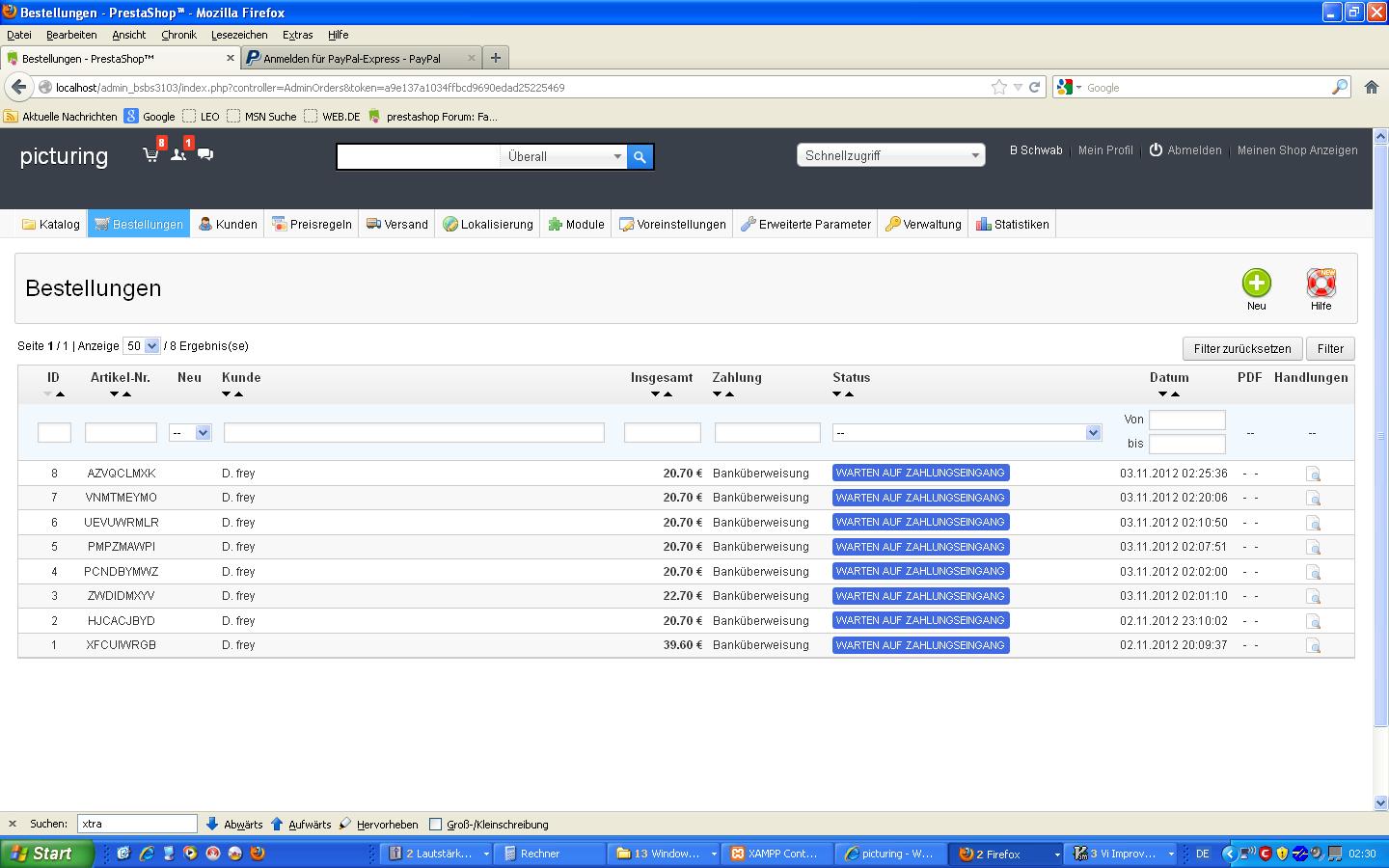
Task: Sort the Datum column ascending
Action: (1175, 393)
